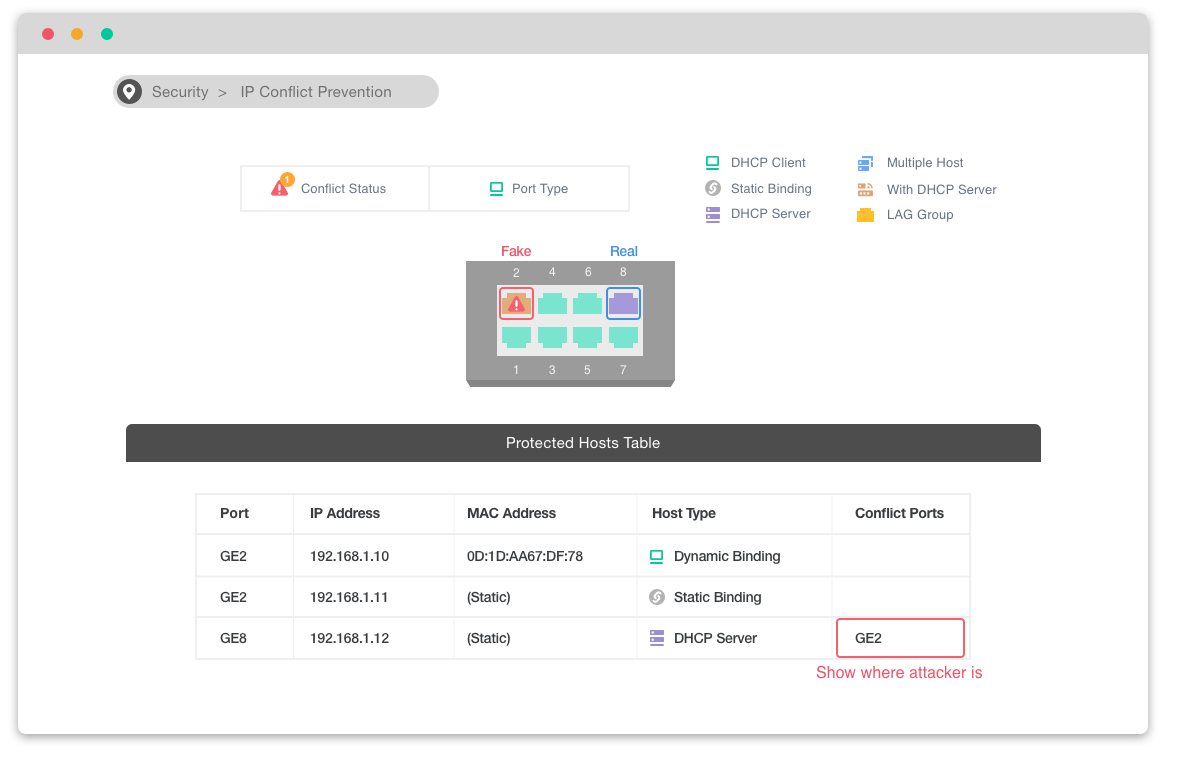Image resolution: width=1177 pixels, height=768 pixels.
Task: Select the GE8 port cell
Action: (233, 638)
